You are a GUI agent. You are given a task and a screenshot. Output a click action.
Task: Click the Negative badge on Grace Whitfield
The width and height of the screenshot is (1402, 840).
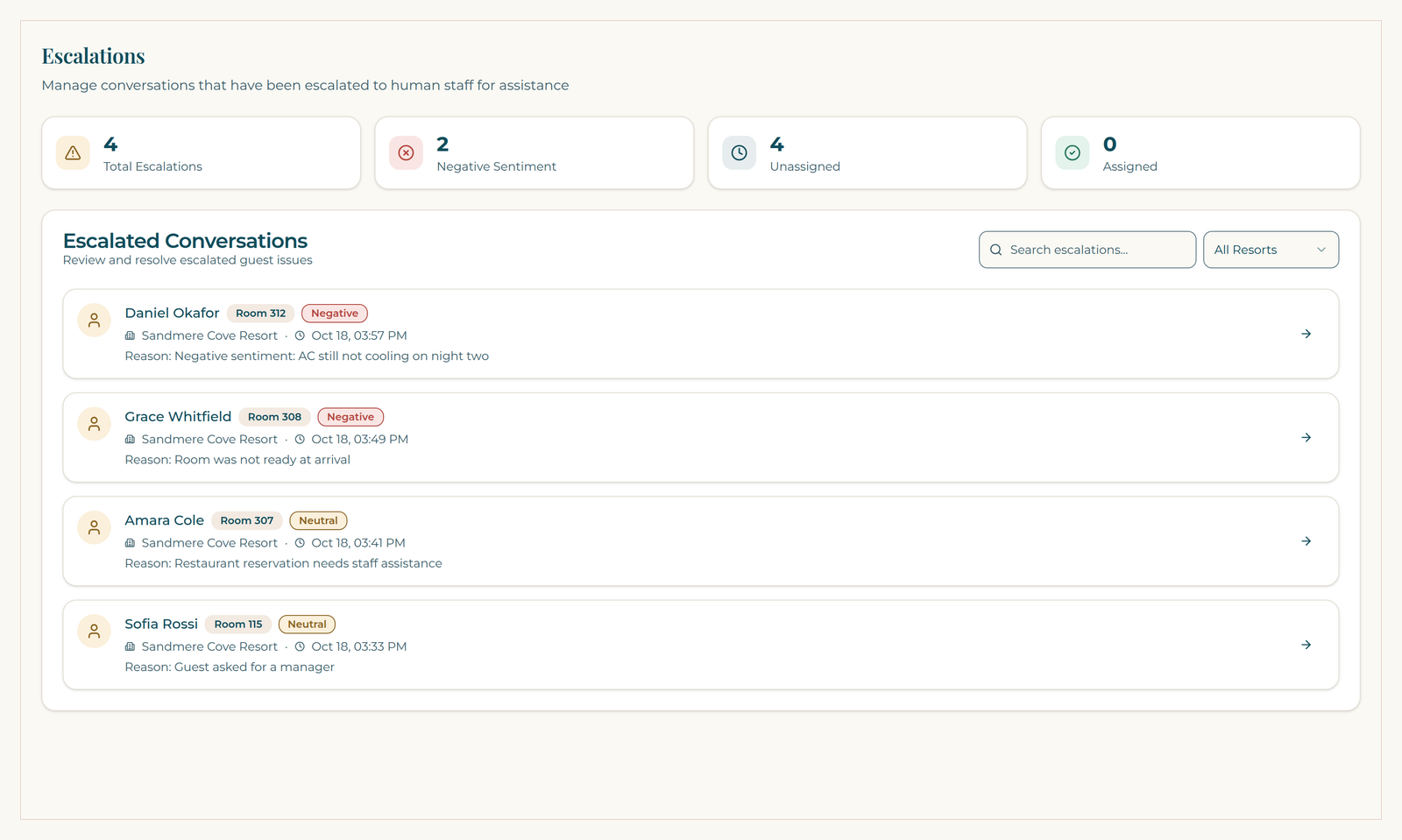[350, 417]
